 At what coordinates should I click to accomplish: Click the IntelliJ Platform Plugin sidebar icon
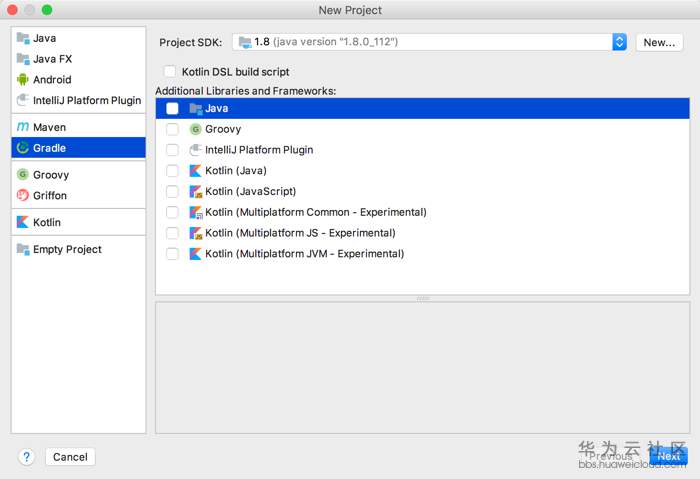tap(23, 101)
